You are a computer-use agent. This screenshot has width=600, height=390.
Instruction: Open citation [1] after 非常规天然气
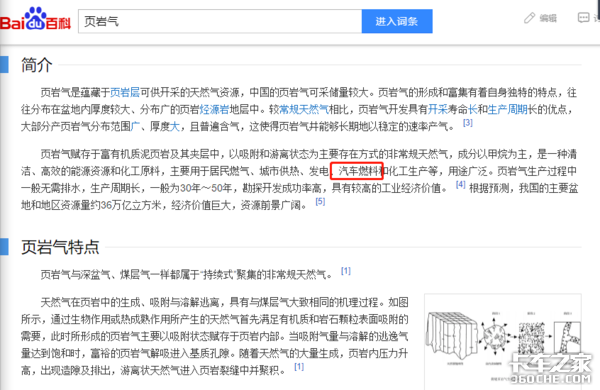(346, 271)
